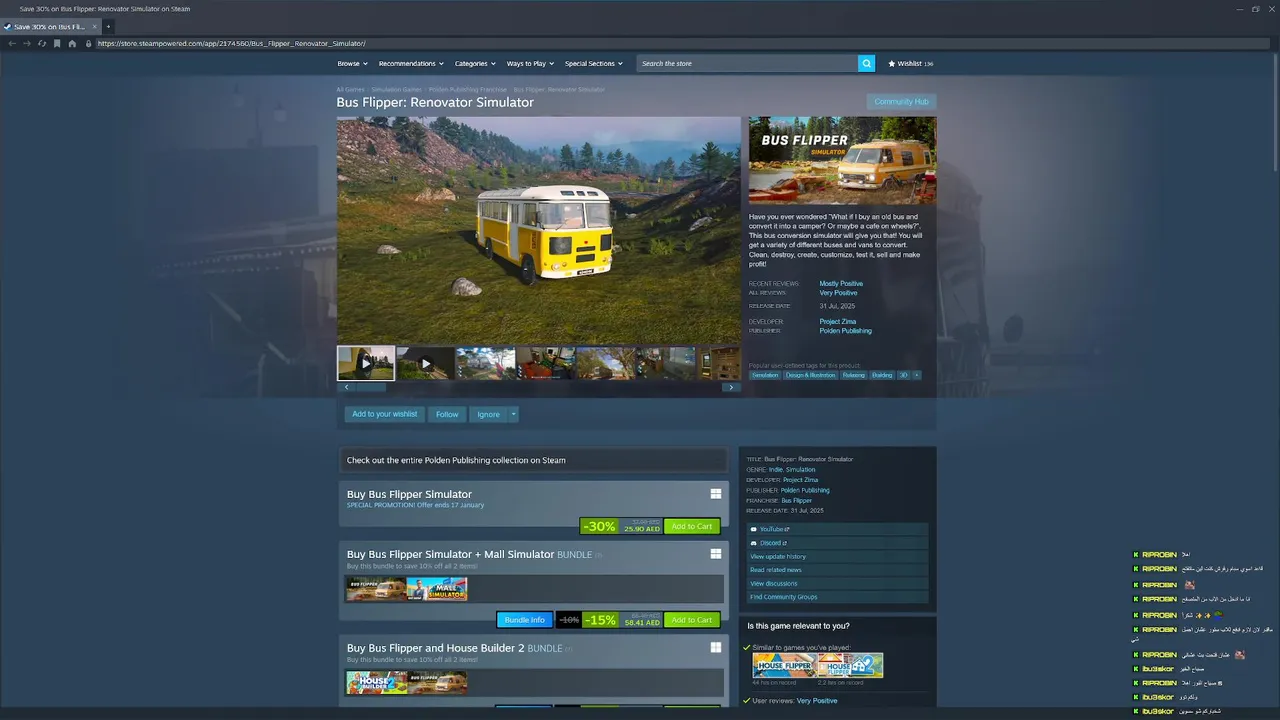Add Bus Flipper Simulator to cart
Image resolution: width=1280 pixels, height=720 pixels.
[x=692, y=526]
